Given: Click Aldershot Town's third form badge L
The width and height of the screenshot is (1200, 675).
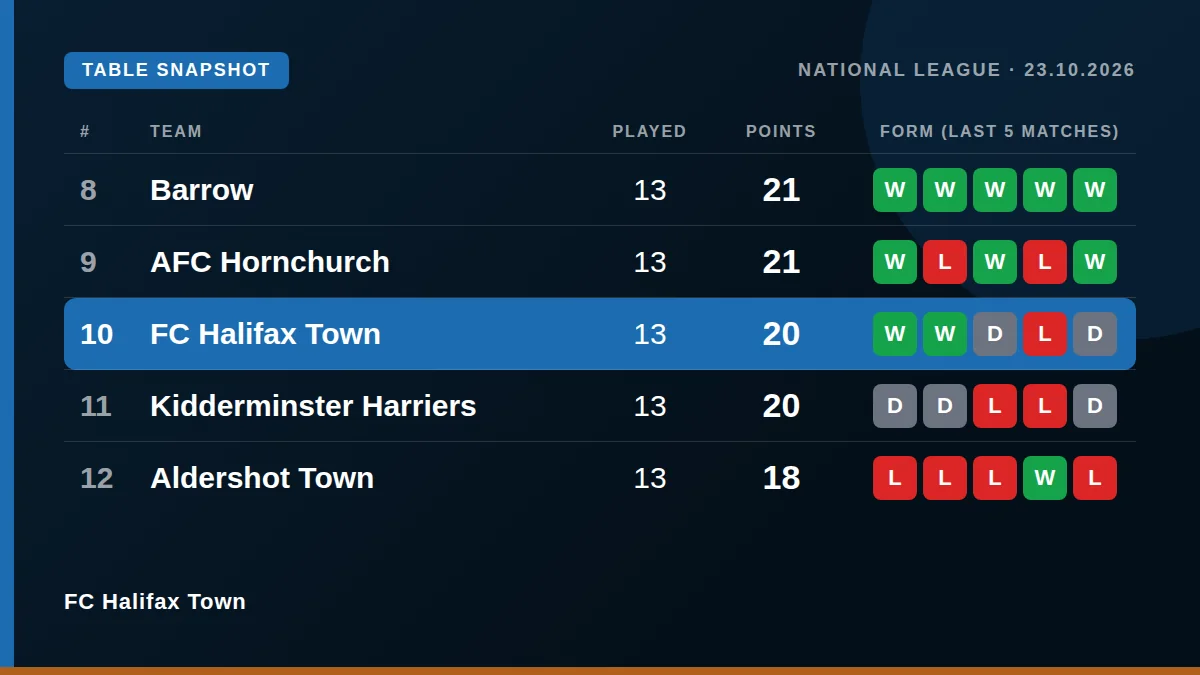Looking at the screenshot, I should point(995,478).
